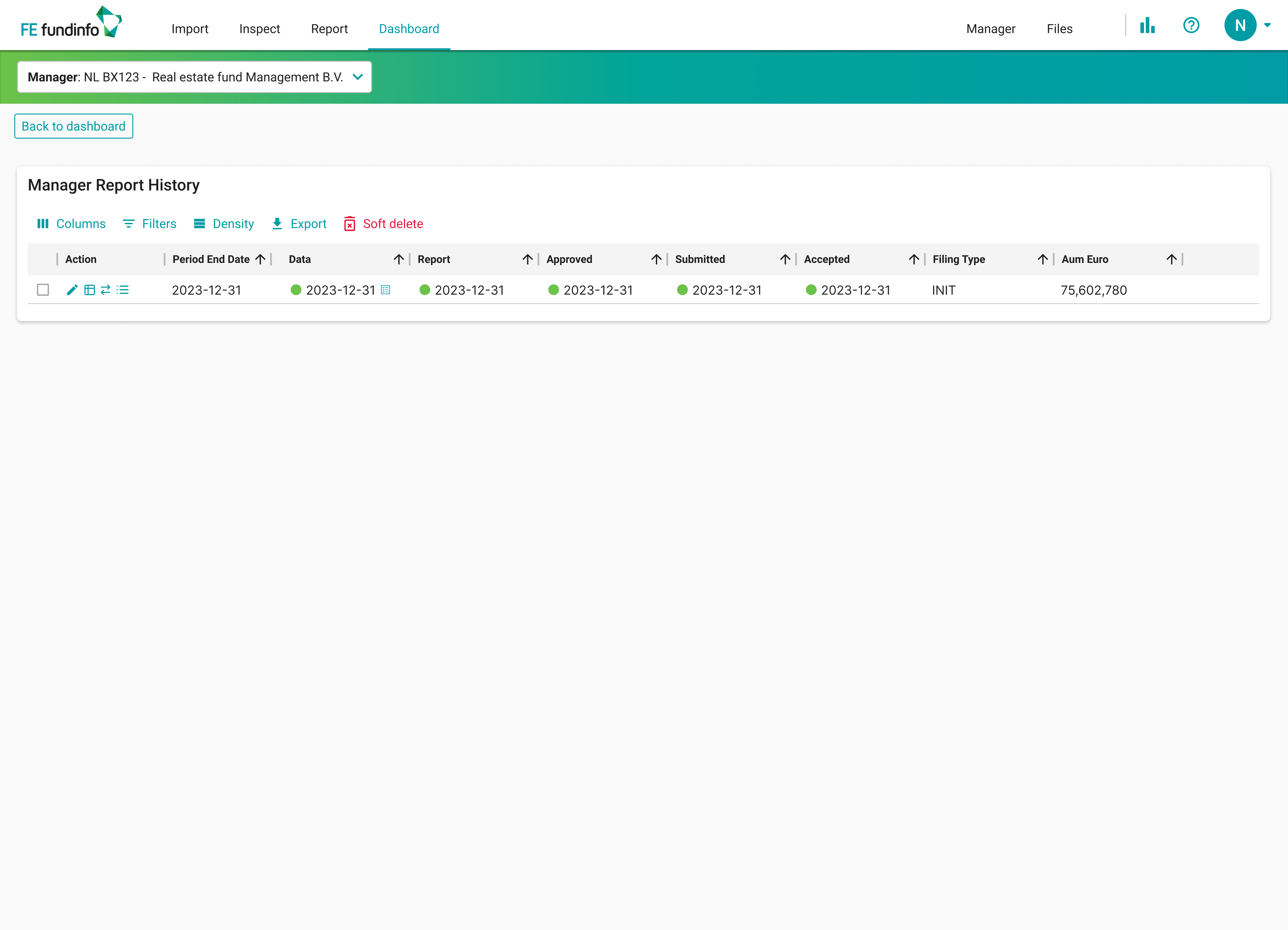Click the Soft delete button
The height and width of the screenshot is (930, 1288).
pyautogui.click(x=383, y=224)
